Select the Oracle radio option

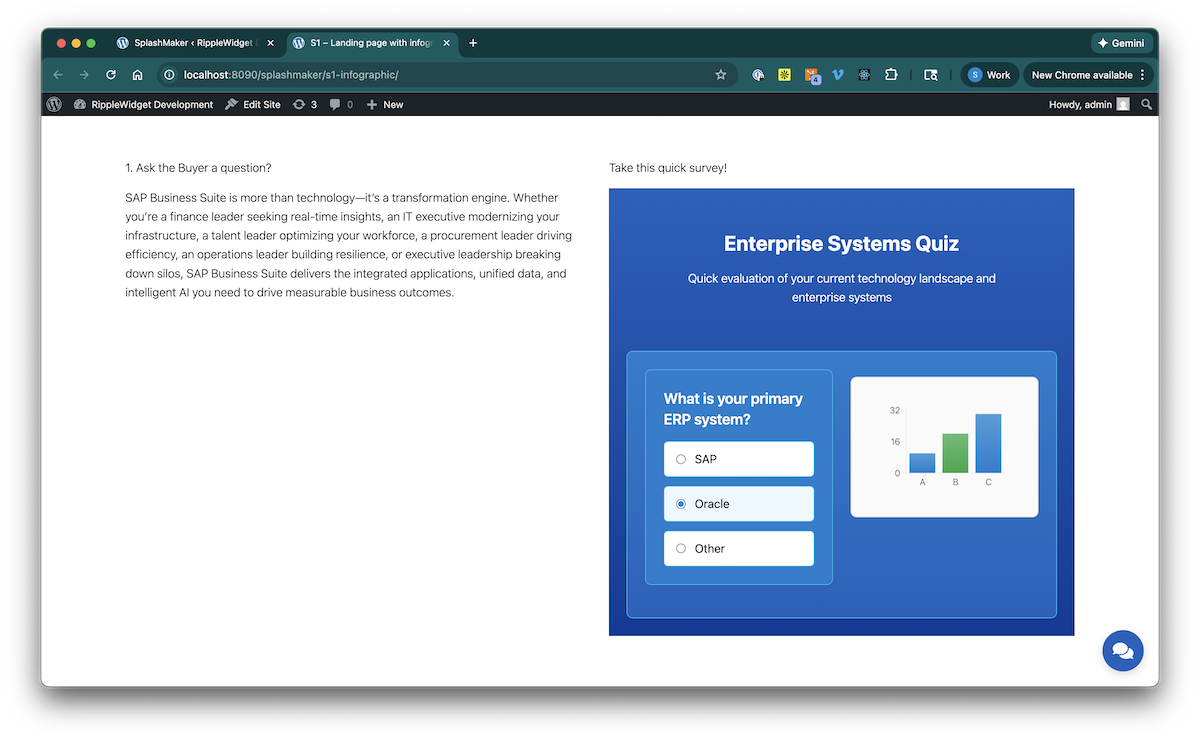[x=681, y=504]
